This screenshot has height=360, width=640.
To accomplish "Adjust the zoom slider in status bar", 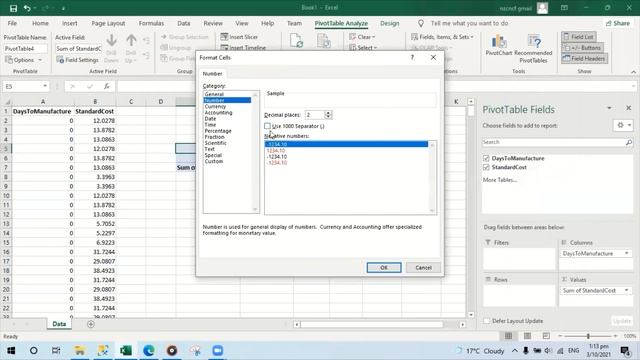I will click(588, 336).
